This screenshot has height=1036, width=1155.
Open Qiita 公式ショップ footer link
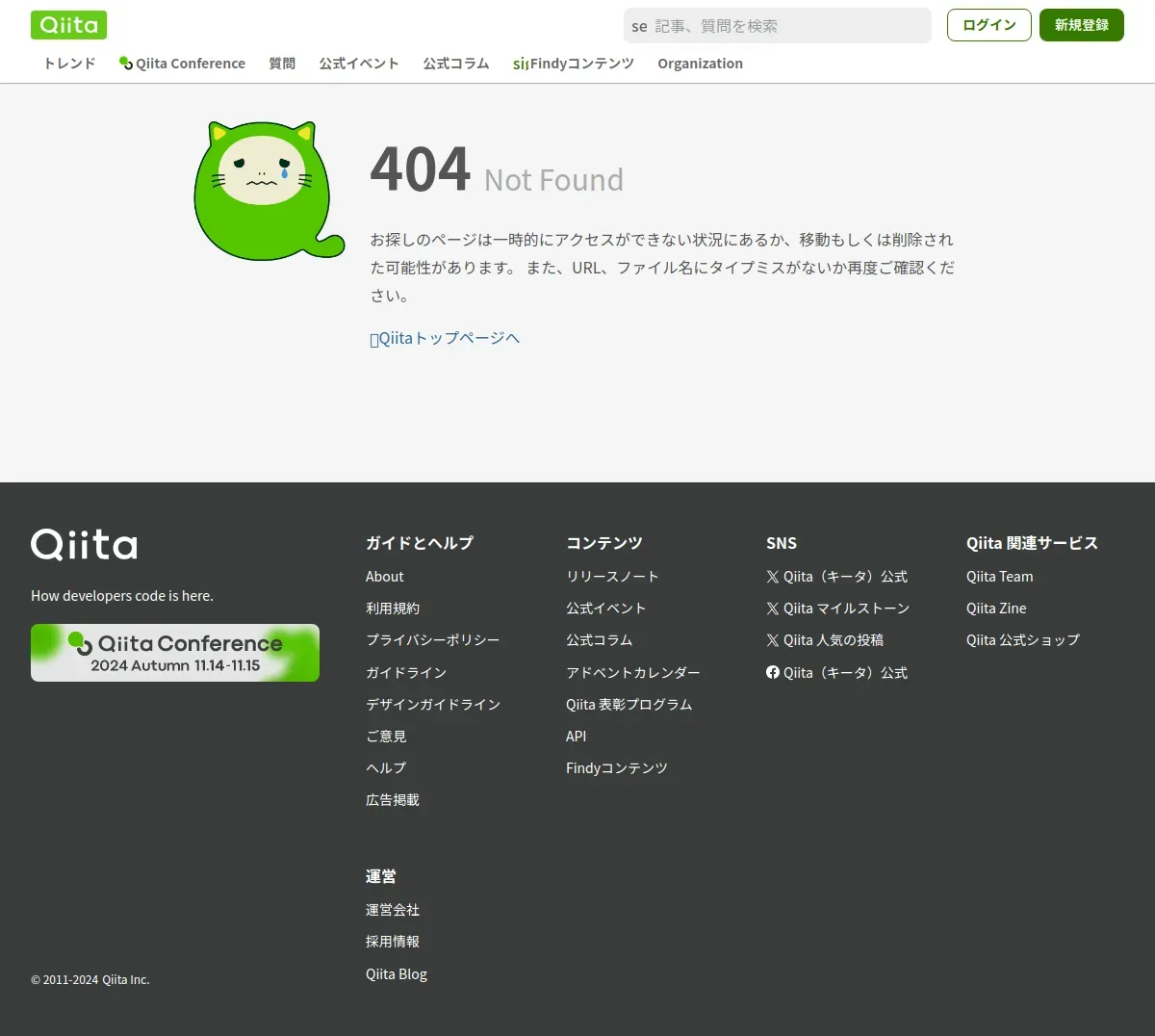coord(1023,640)
